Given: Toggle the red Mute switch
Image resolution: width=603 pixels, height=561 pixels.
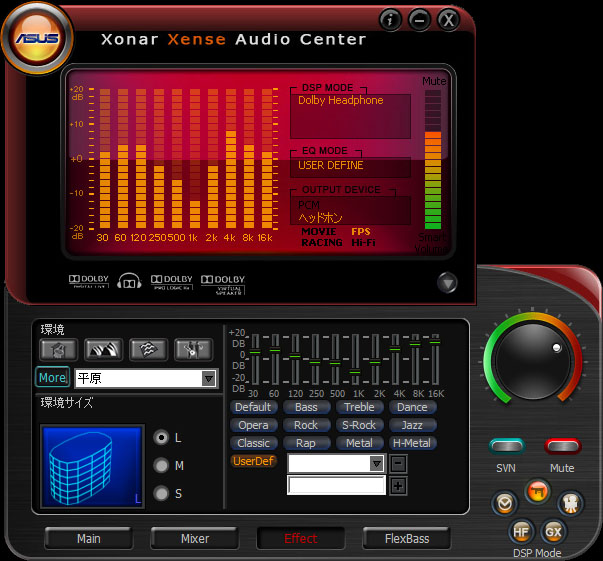Looking at the screenshot, I should pos(561,446).
